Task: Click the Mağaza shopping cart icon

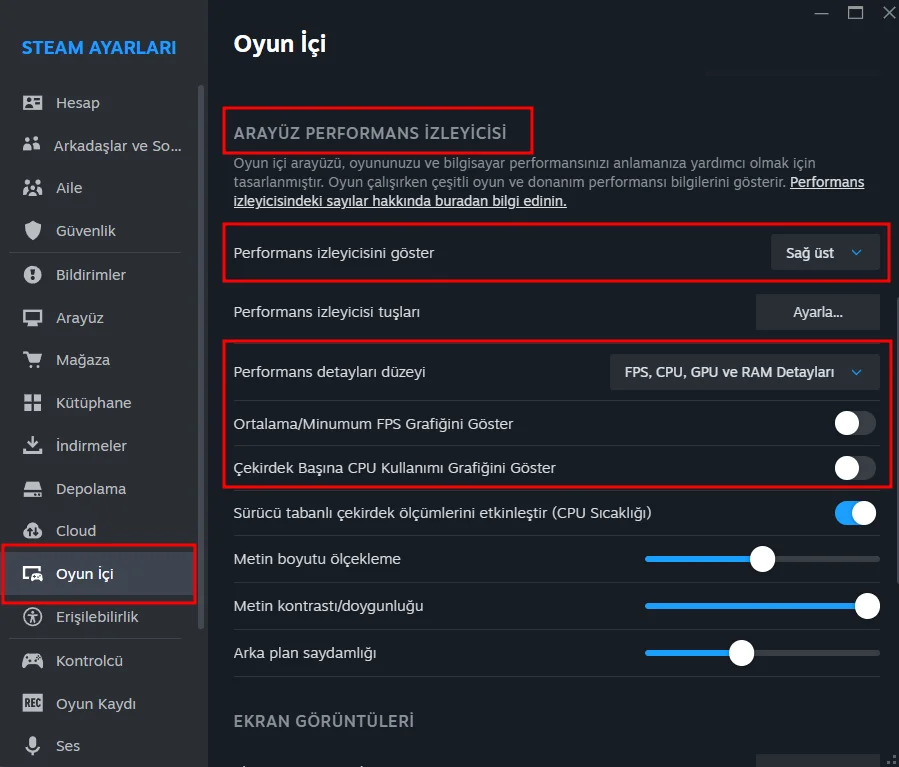Action: [x=33, y=360]
